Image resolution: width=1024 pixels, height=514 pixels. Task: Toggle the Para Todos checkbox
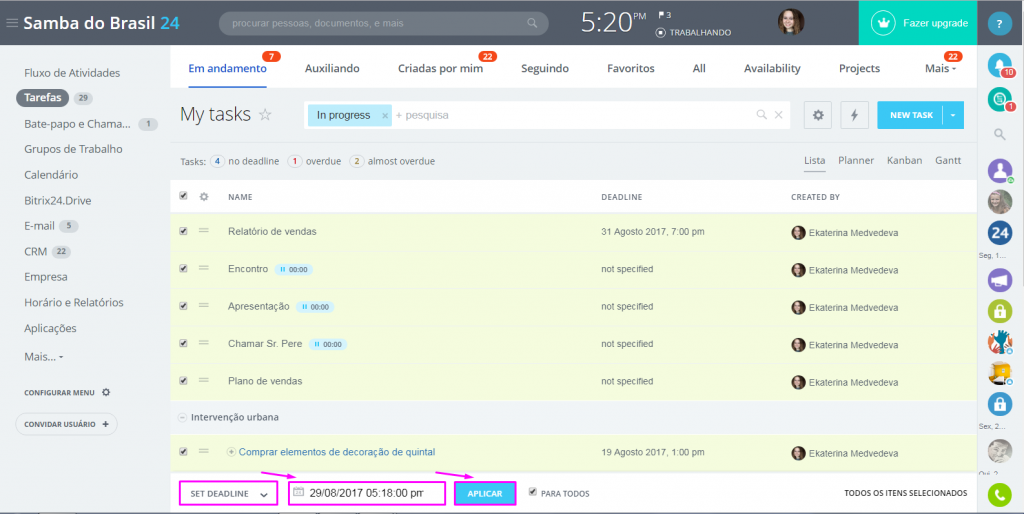533,492
